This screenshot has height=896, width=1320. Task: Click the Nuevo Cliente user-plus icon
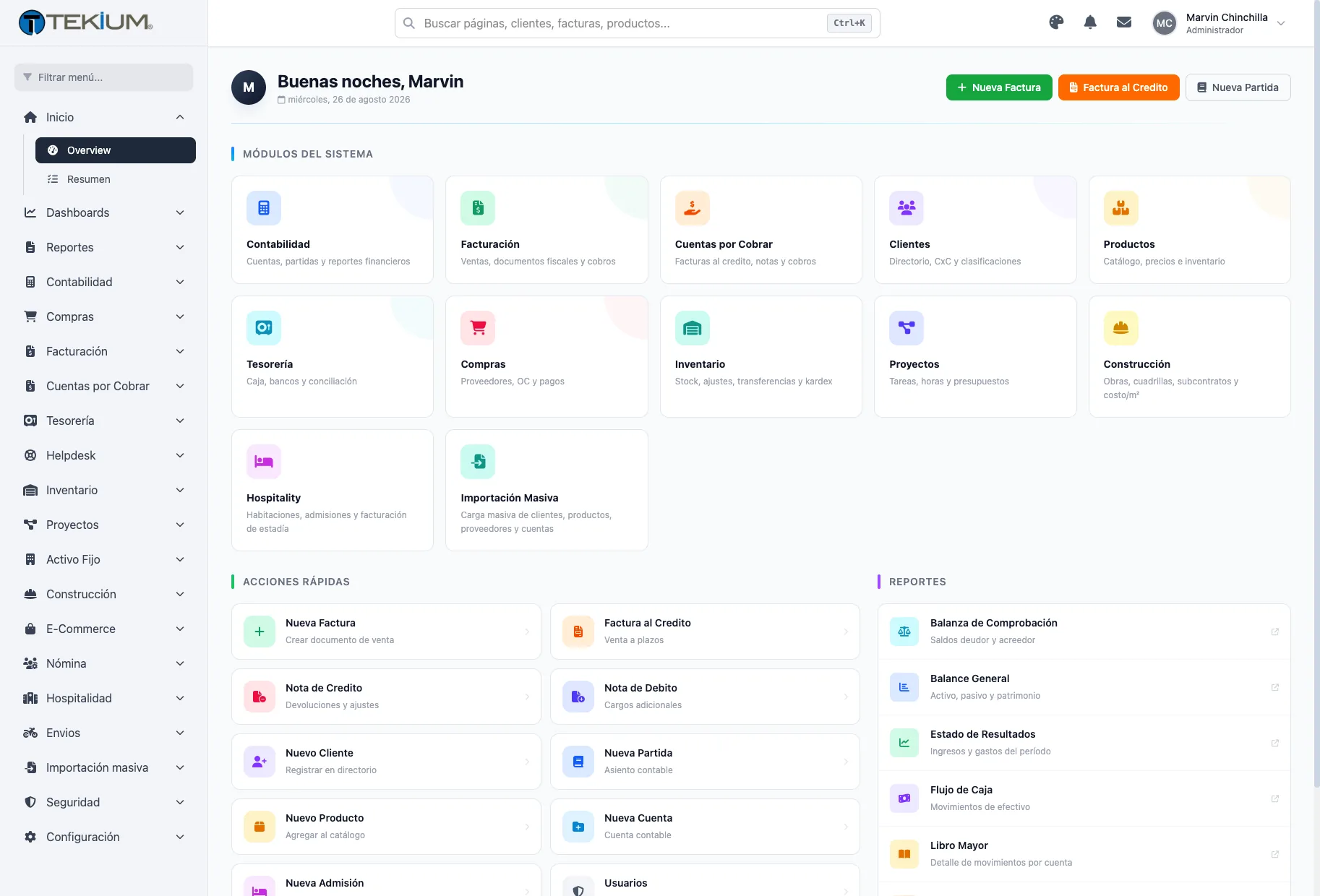click(x=260, y=762)
